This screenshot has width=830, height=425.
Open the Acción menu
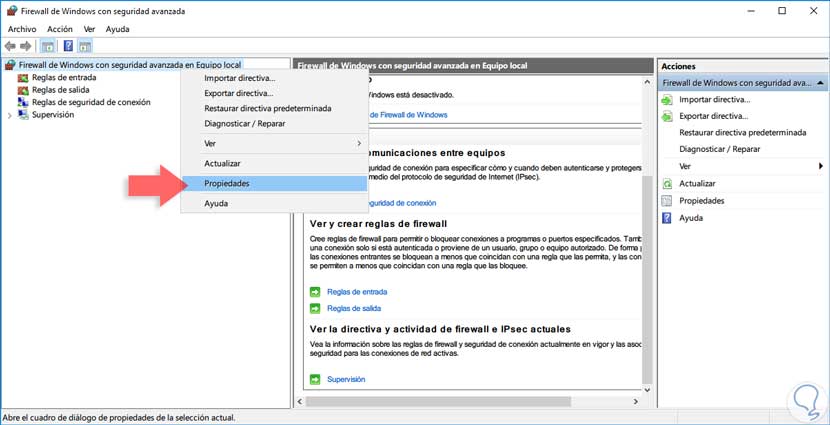(59, 29)
